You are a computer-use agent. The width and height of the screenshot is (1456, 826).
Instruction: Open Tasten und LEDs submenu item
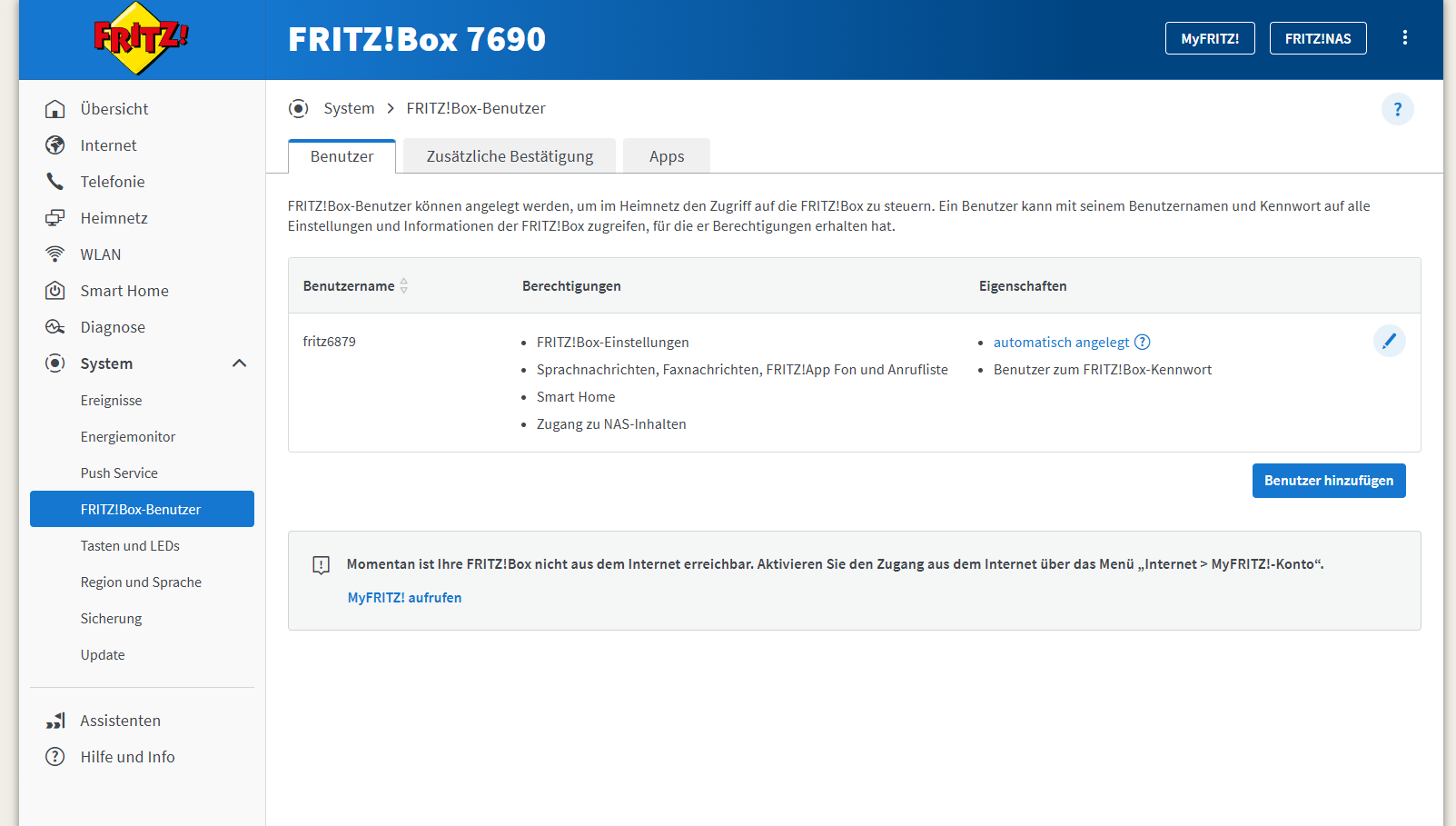pyautogui.click(x=130, y=546)
